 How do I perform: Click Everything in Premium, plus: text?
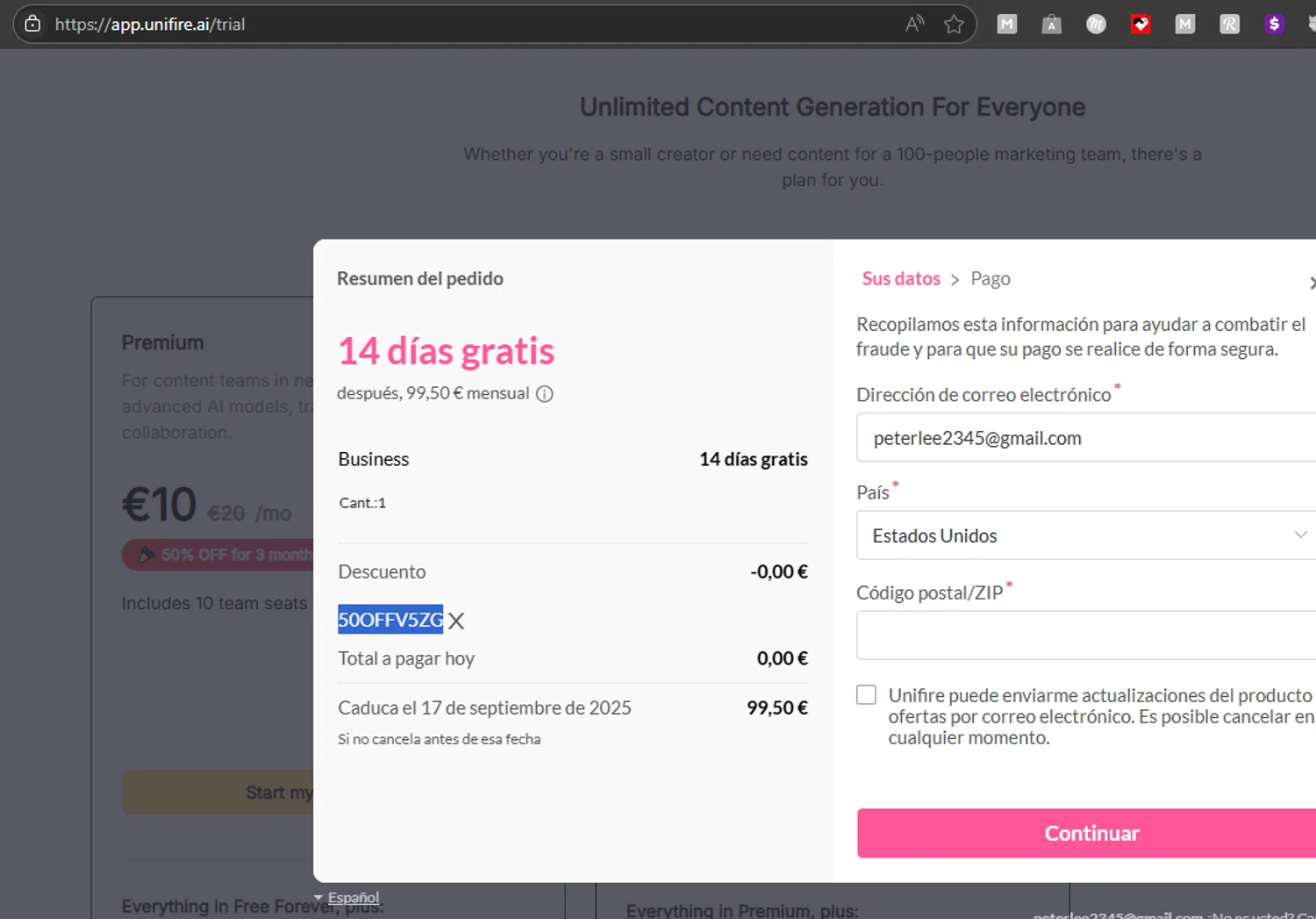pyautogui.click(x=742, y=911)
